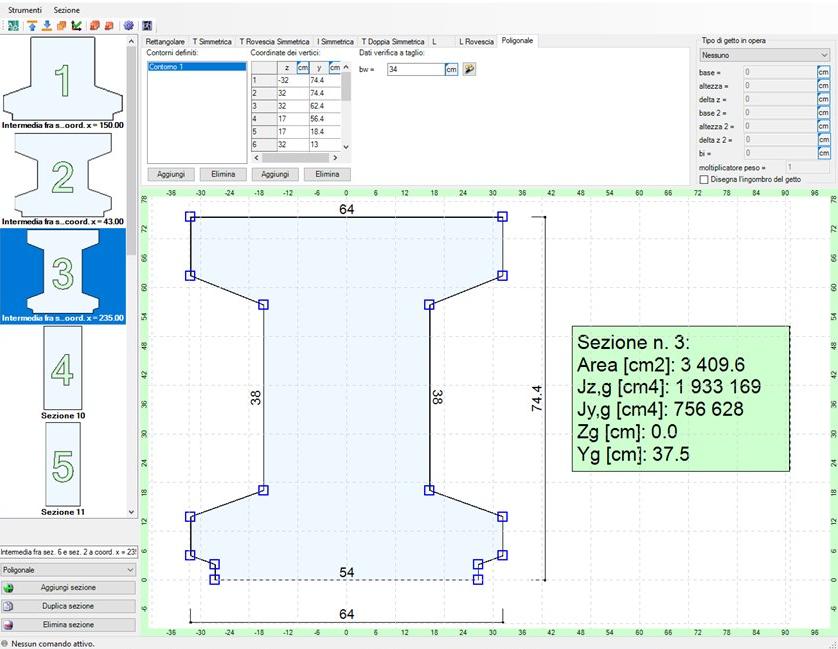The width and height of the screenshot is (838, 649).
Task: Click the tool icon next to bw field
Action: (x=470, y=69)
